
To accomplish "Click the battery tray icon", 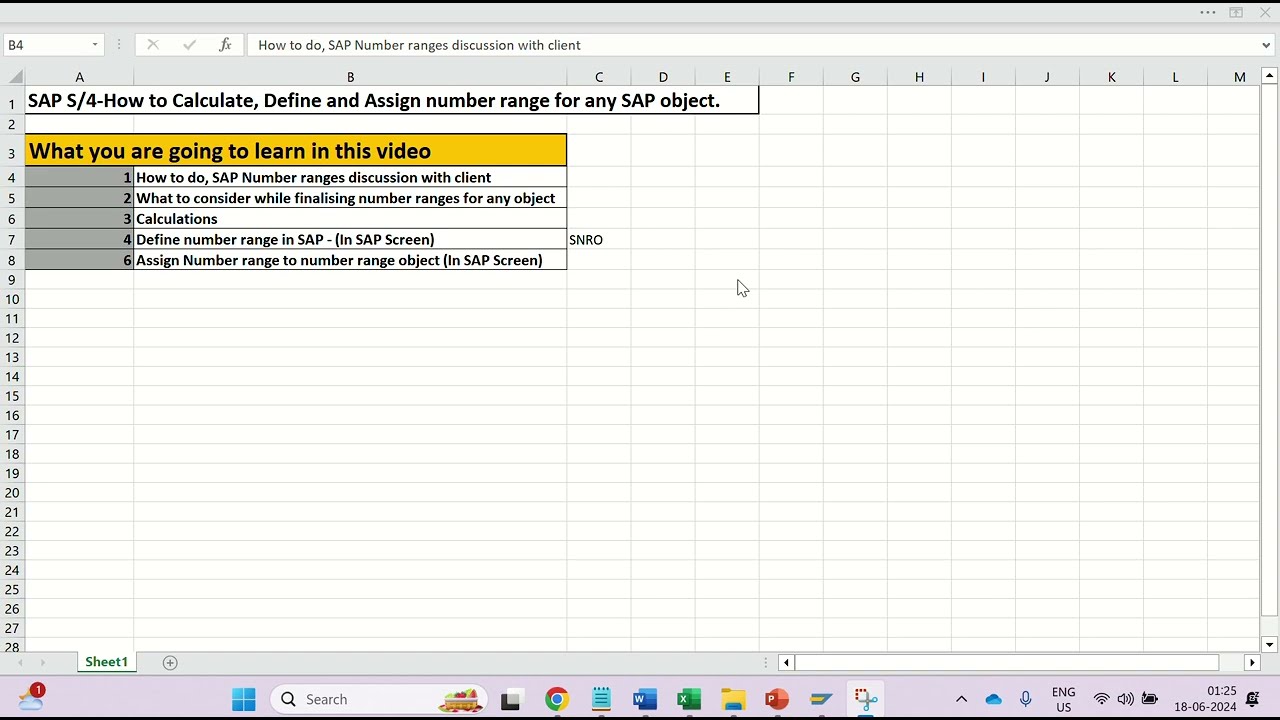I will pos(1150,699).
